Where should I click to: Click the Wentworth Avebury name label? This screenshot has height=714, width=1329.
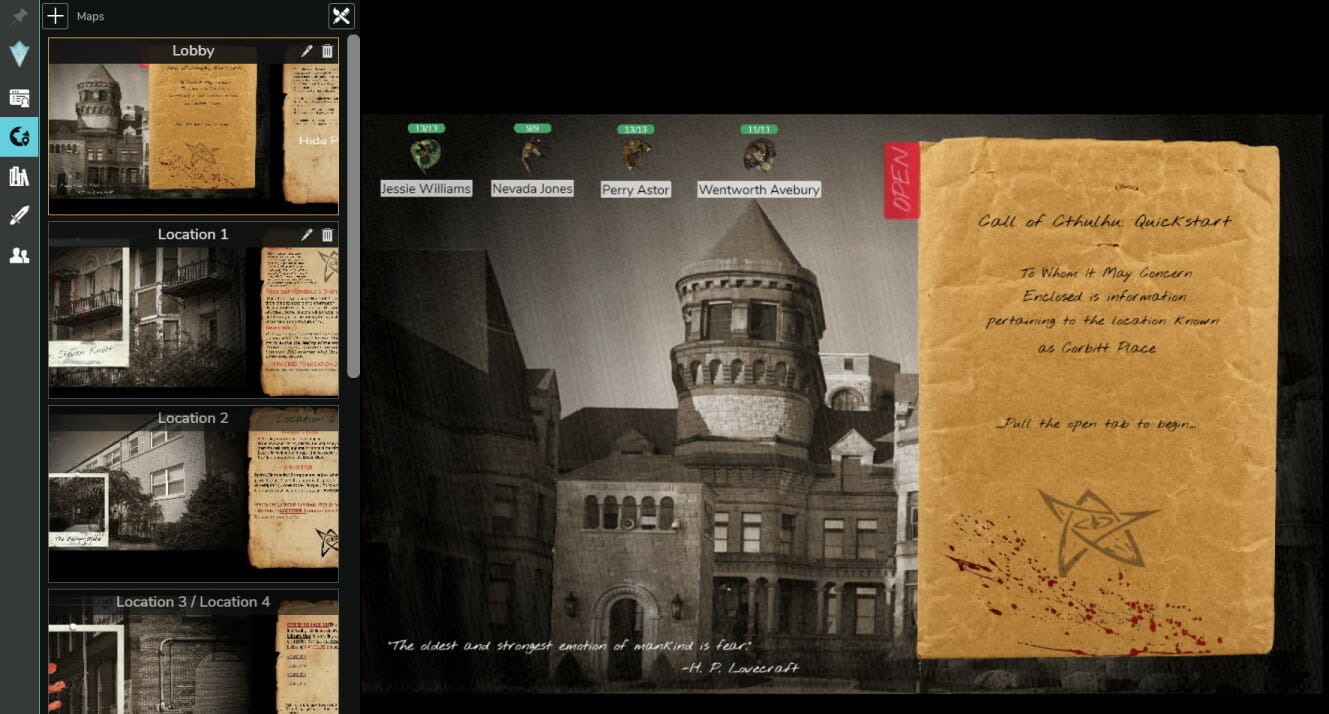tap(759, 189)
